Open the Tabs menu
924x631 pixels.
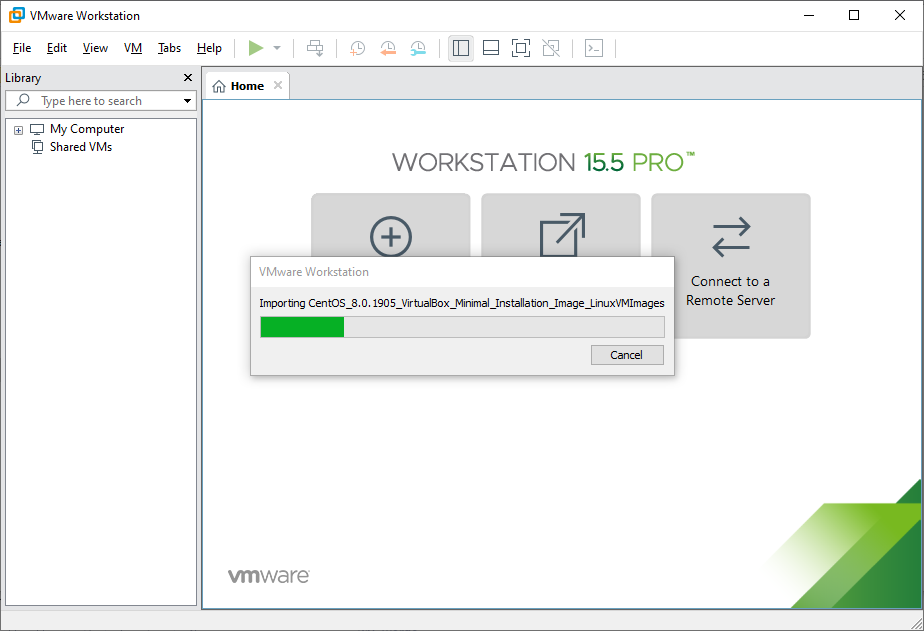pos(169,48)
